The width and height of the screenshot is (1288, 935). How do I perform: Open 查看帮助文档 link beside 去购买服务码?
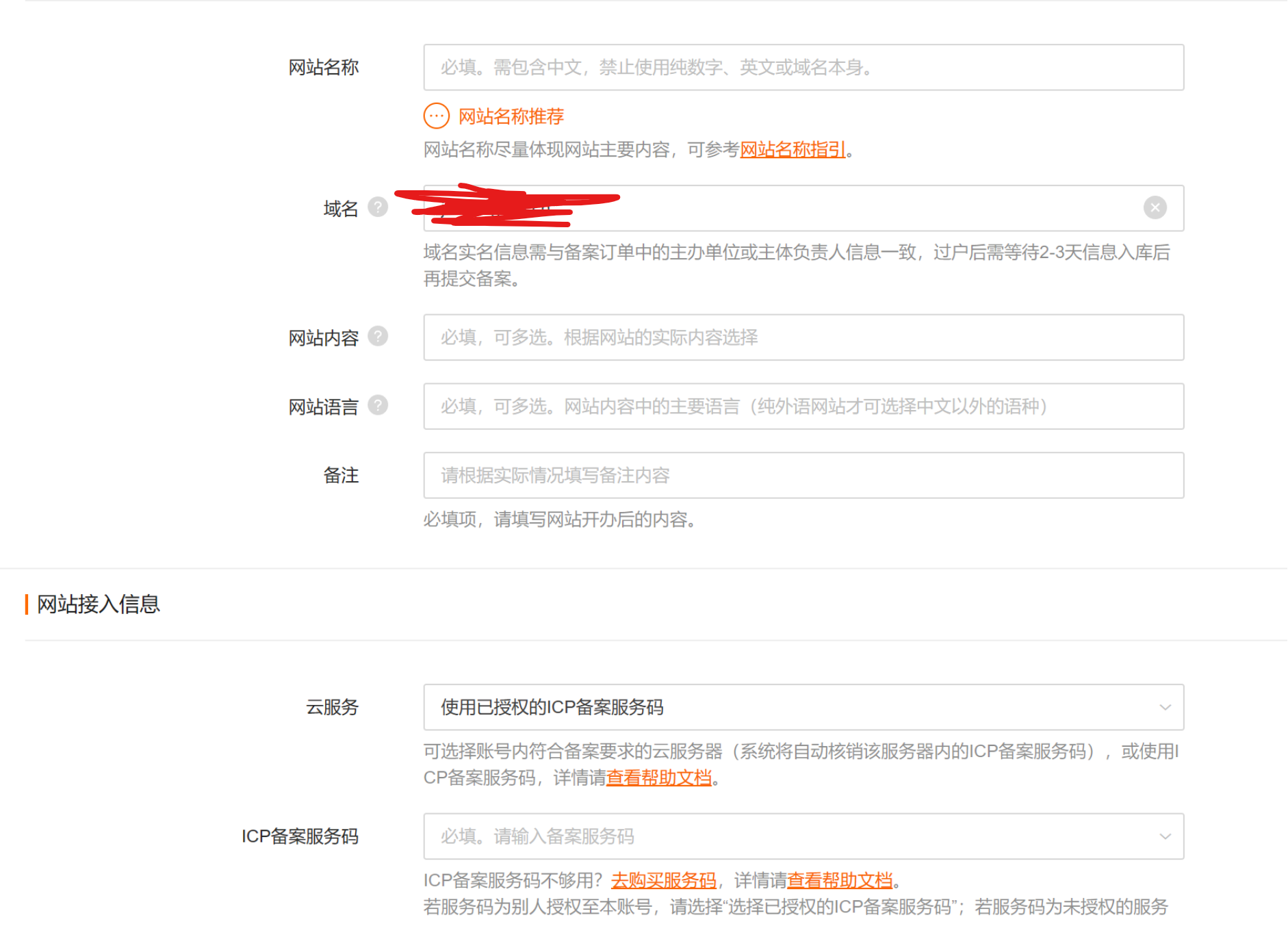point(840,880)
